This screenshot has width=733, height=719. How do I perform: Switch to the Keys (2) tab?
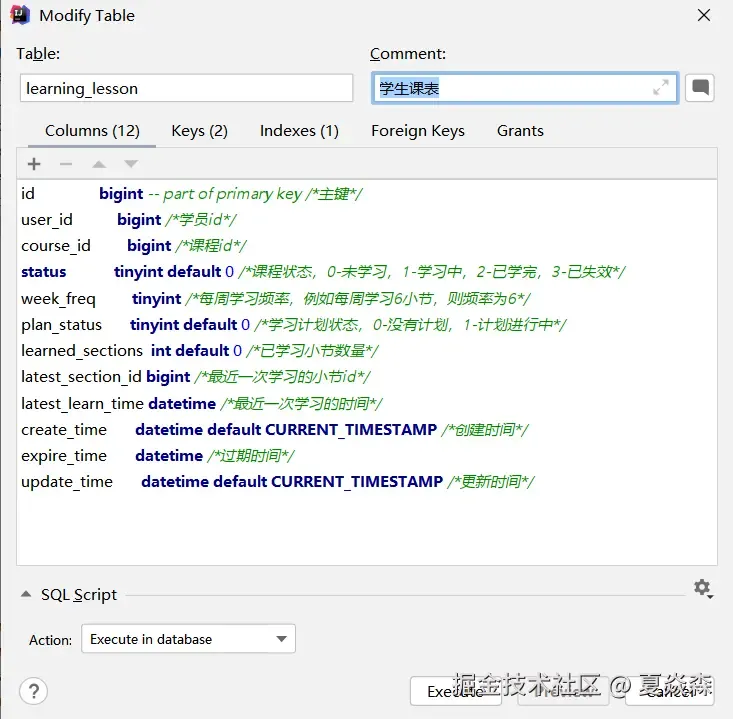tap(200, 131)
